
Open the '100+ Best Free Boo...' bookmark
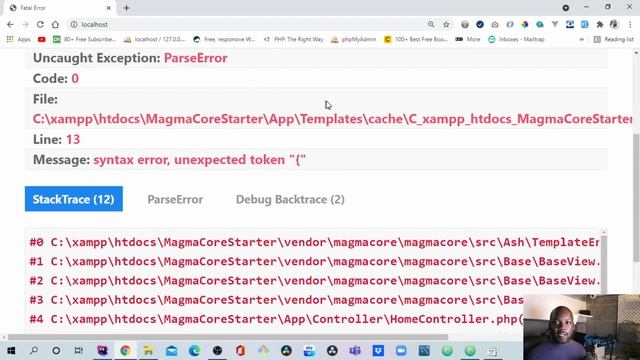pos(416,40)
